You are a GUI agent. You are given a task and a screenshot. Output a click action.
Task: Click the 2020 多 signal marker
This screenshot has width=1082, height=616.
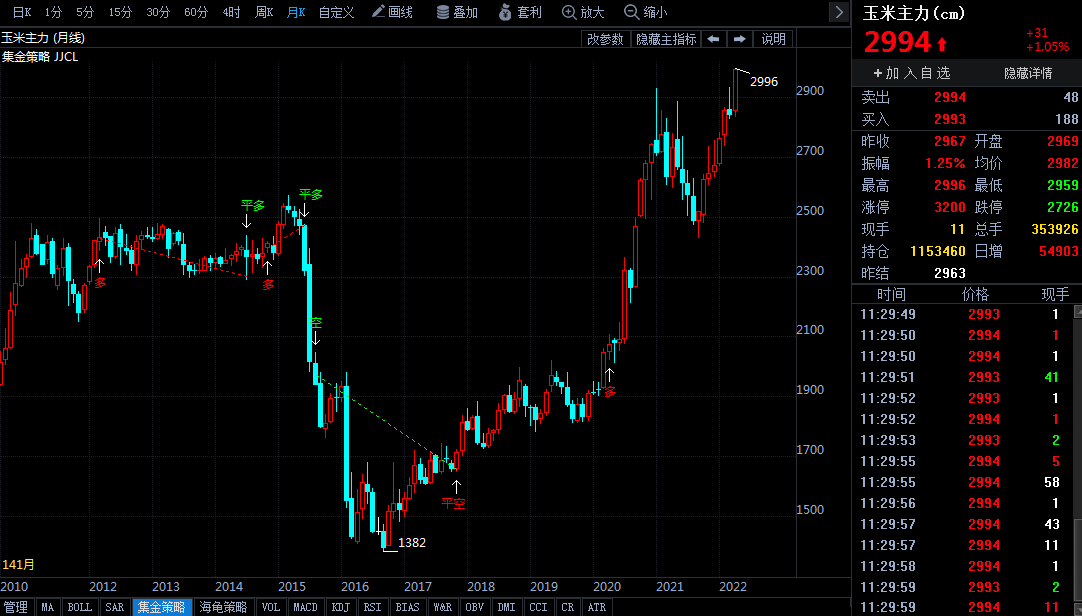(x=610, y=392)
